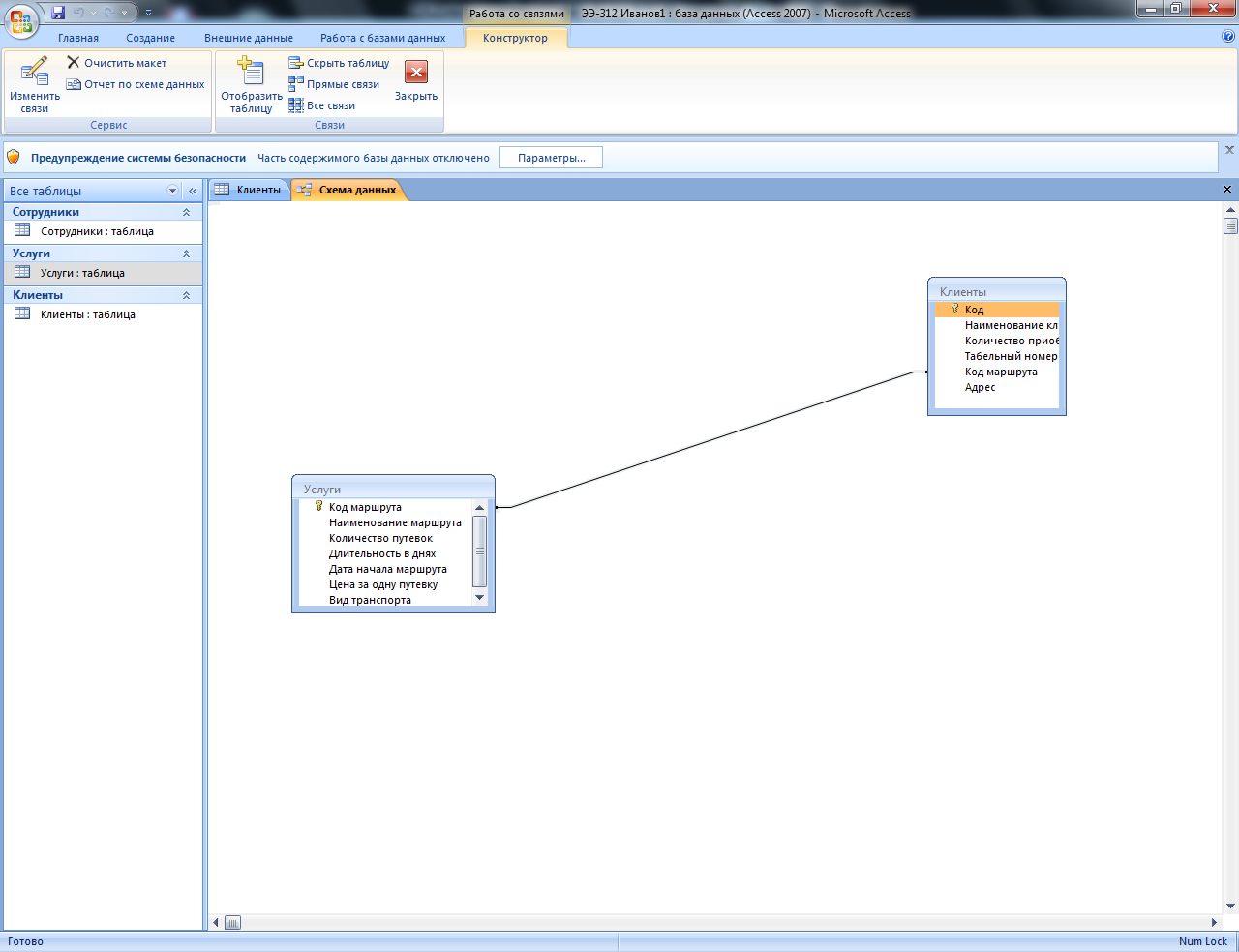Screen dimensions: 1239x952
Task: Select the relationship line between Услуги and Клиенты
Action: tap(711, 439)
